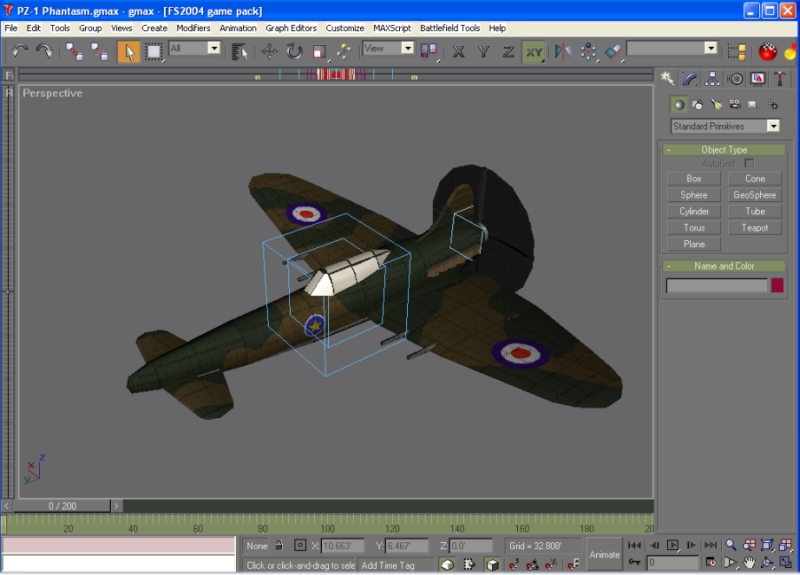800x575 pixels.
Task: Activate the Select and Move tool
Action: (270, 50)
